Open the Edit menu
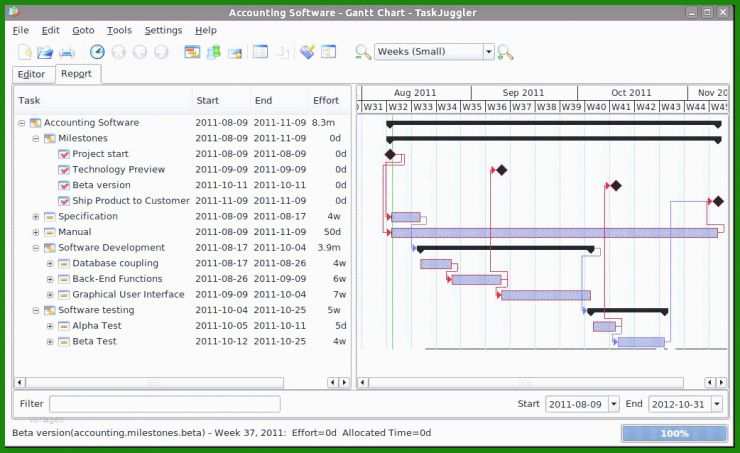 (x=50, y=30)
